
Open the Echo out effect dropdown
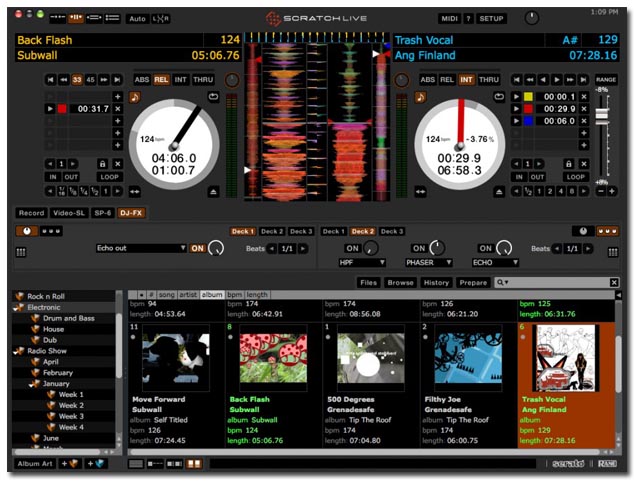141,248
